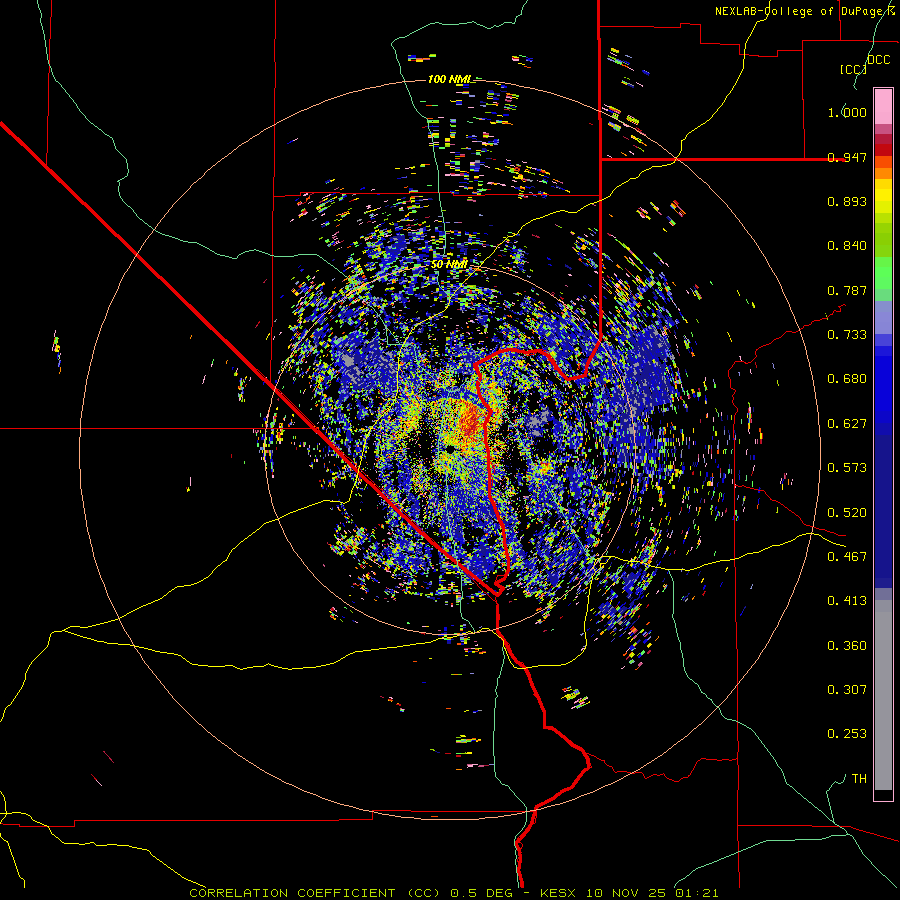The image size is (900, 900).
Task: Click the 100 NMI range ring label
Action: click(449, 79)
